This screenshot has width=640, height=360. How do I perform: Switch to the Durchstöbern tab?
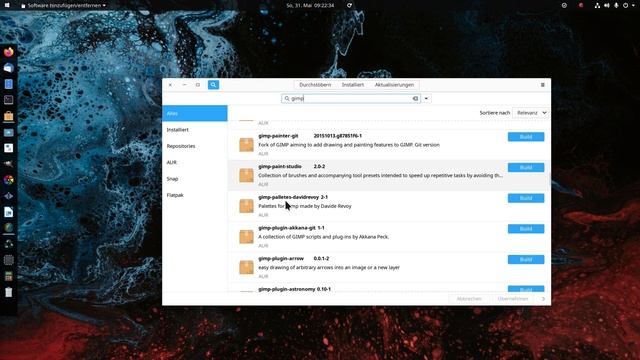[315, 85]
